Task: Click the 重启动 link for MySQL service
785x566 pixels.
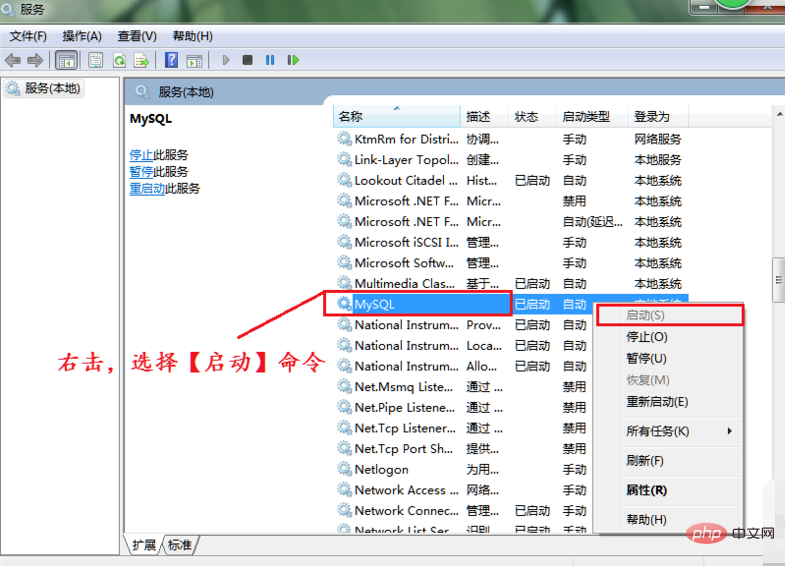Action: (x=147, y=189)
